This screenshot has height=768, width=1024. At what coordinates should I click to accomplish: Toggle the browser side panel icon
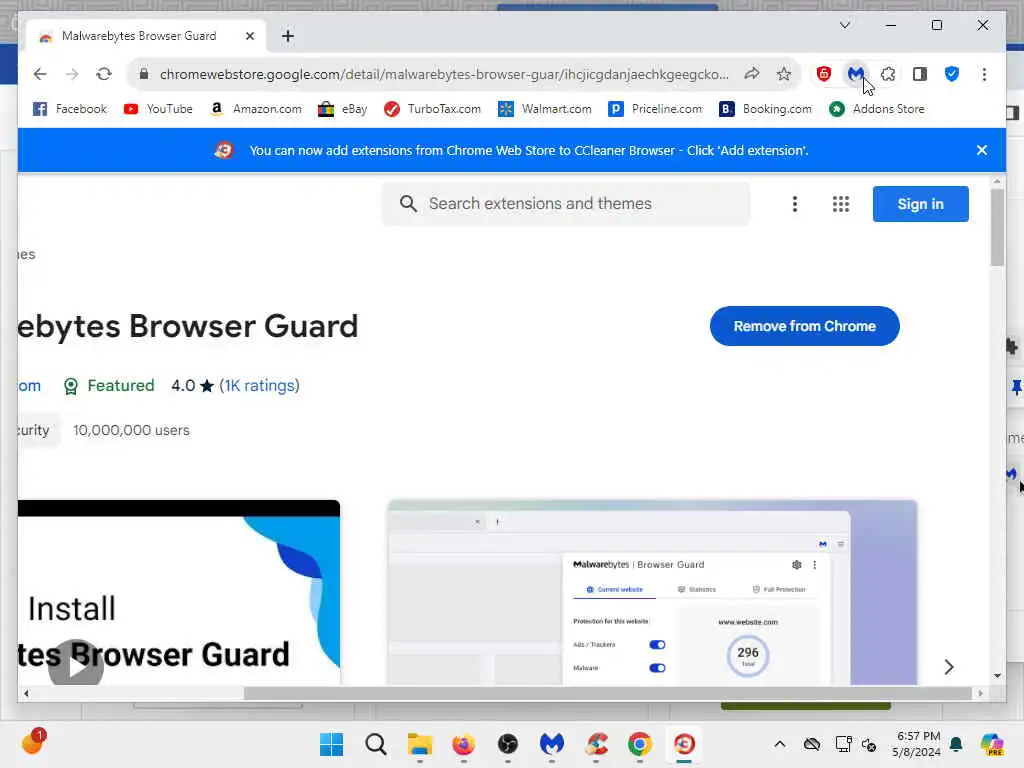[920, 74]
